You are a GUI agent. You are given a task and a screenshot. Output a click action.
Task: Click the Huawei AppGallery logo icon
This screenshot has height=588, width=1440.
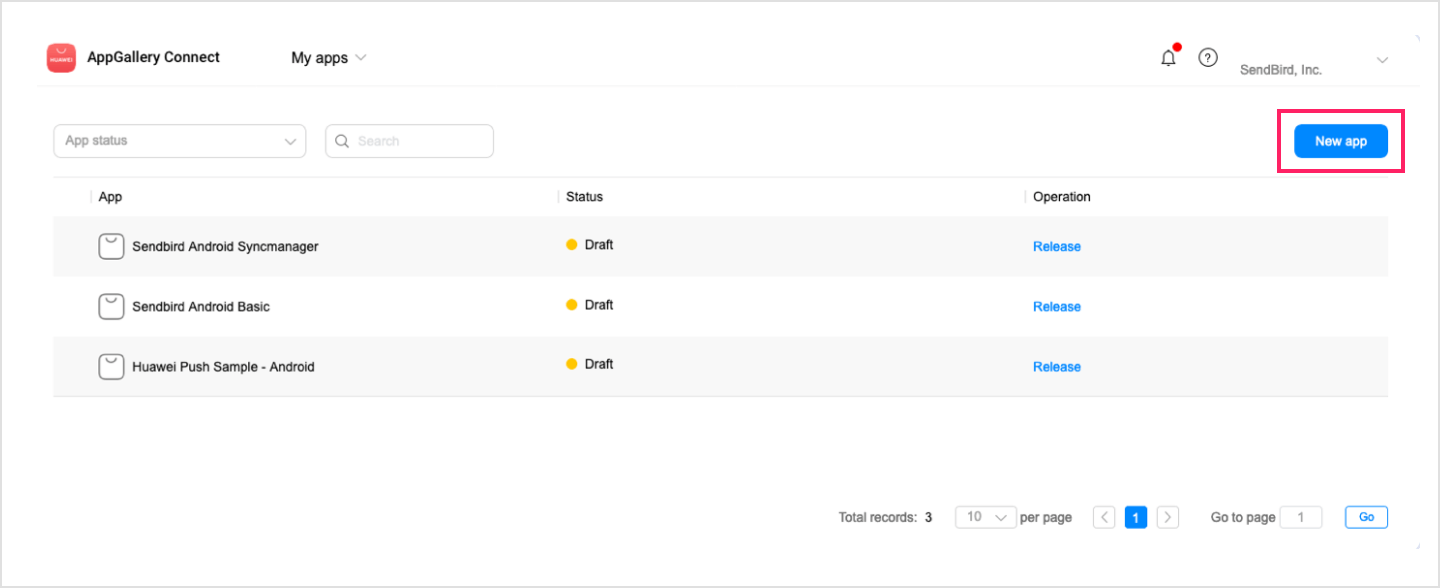tap(61, 58)
